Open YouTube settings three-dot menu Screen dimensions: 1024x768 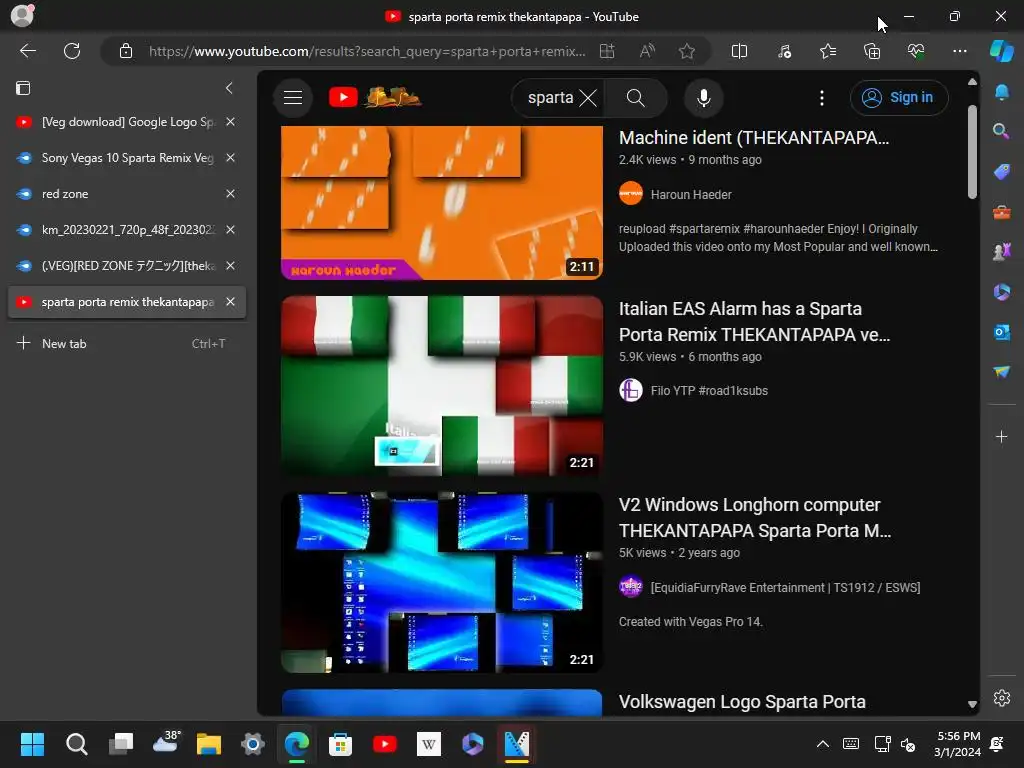click(x=822, y=97)
